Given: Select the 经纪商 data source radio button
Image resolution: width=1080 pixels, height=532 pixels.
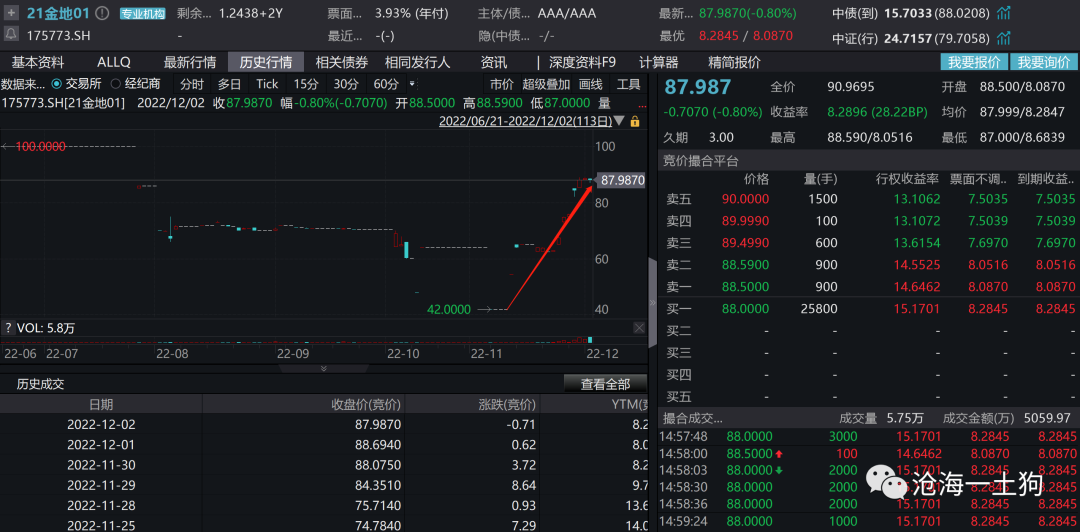Looking at the screenshot, I should click(116, 84).
